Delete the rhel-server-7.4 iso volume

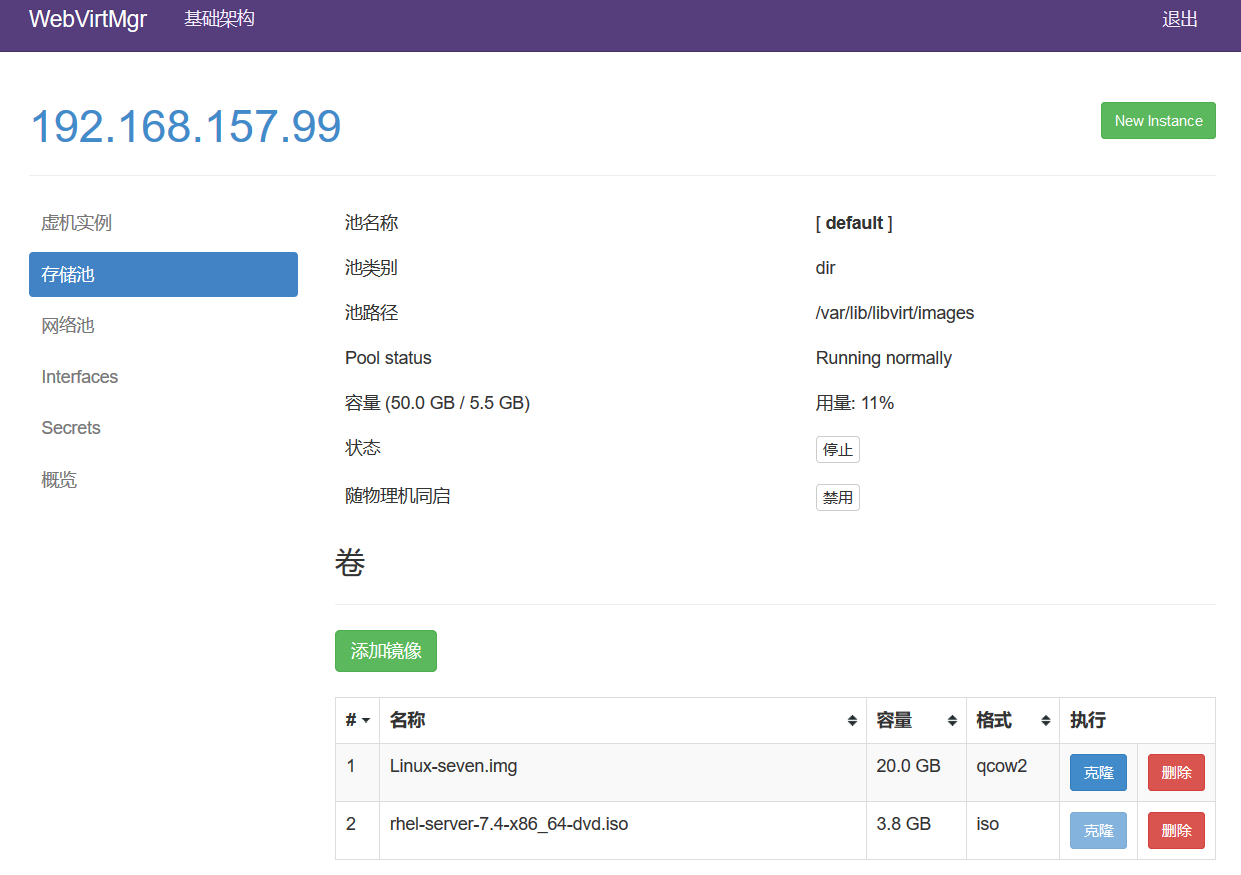click(x=1176, y=831)
